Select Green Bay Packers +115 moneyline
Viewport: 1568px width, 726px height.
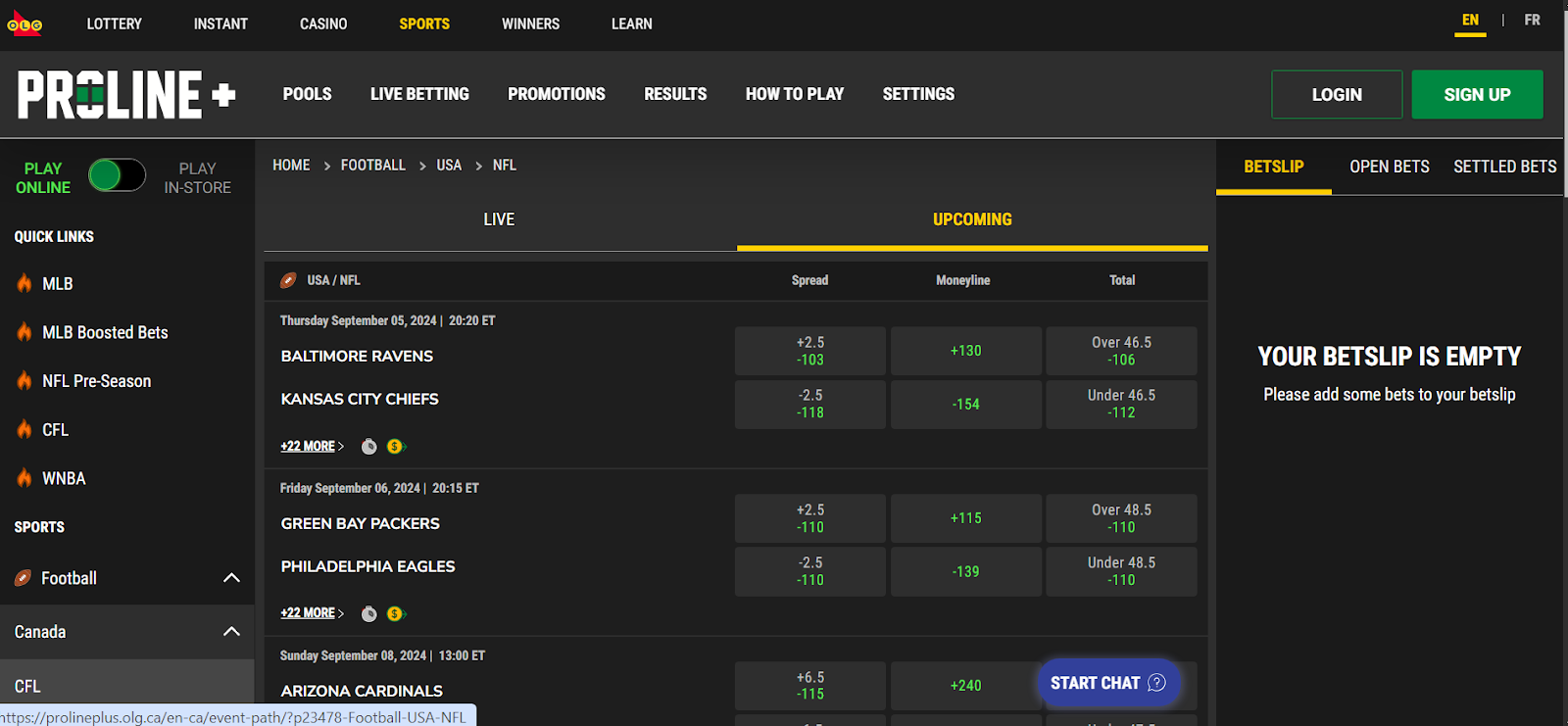[x=965, y=518]
